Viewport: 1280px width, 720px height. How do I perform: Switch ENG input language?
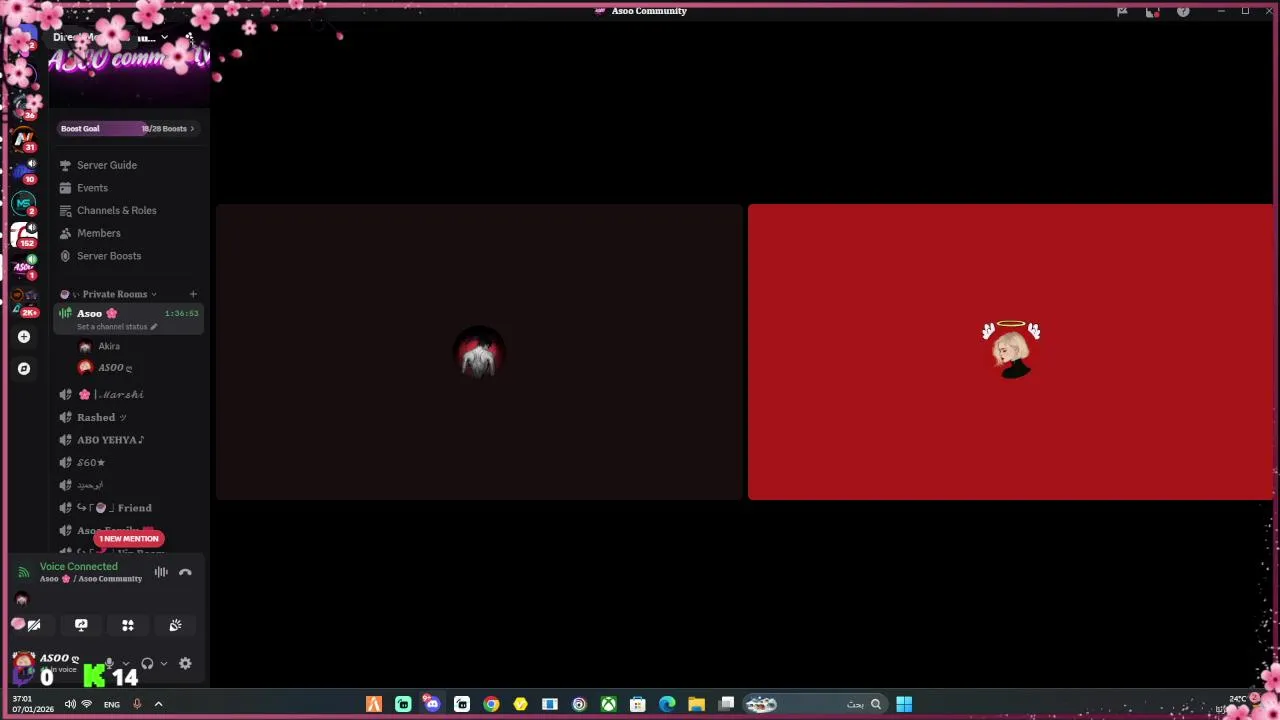[112, 704]
